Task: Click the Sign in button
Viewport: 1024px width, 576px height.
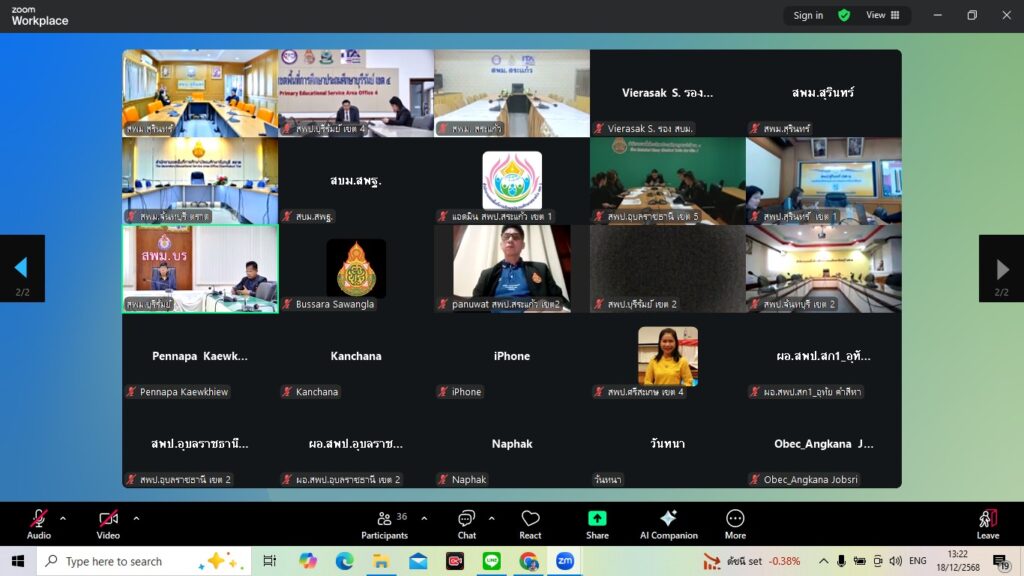Action: [x=808, y=15]
